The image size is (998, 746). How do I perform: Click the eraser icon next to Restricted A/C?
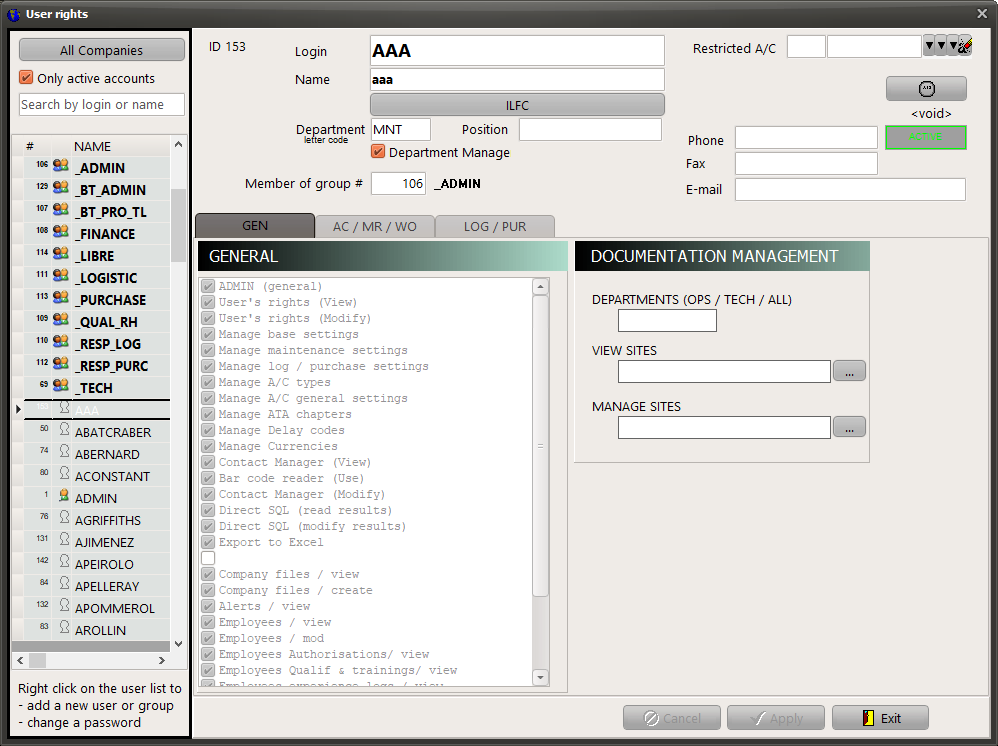click(966, 46)
